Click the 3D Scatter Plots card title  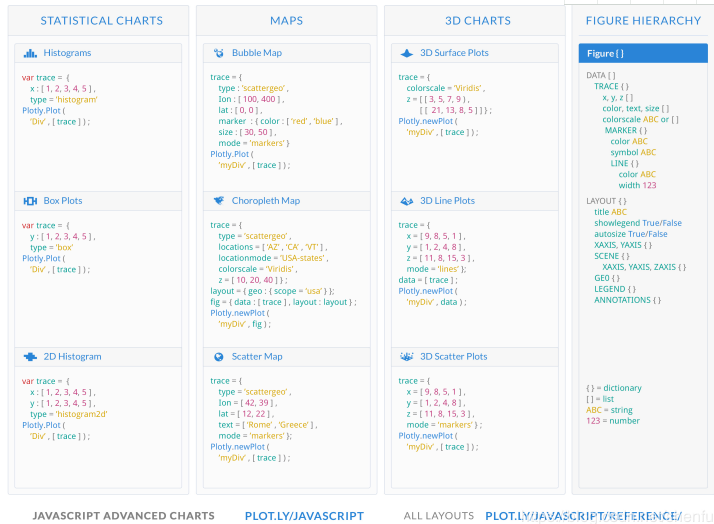(x=454, y=357)
